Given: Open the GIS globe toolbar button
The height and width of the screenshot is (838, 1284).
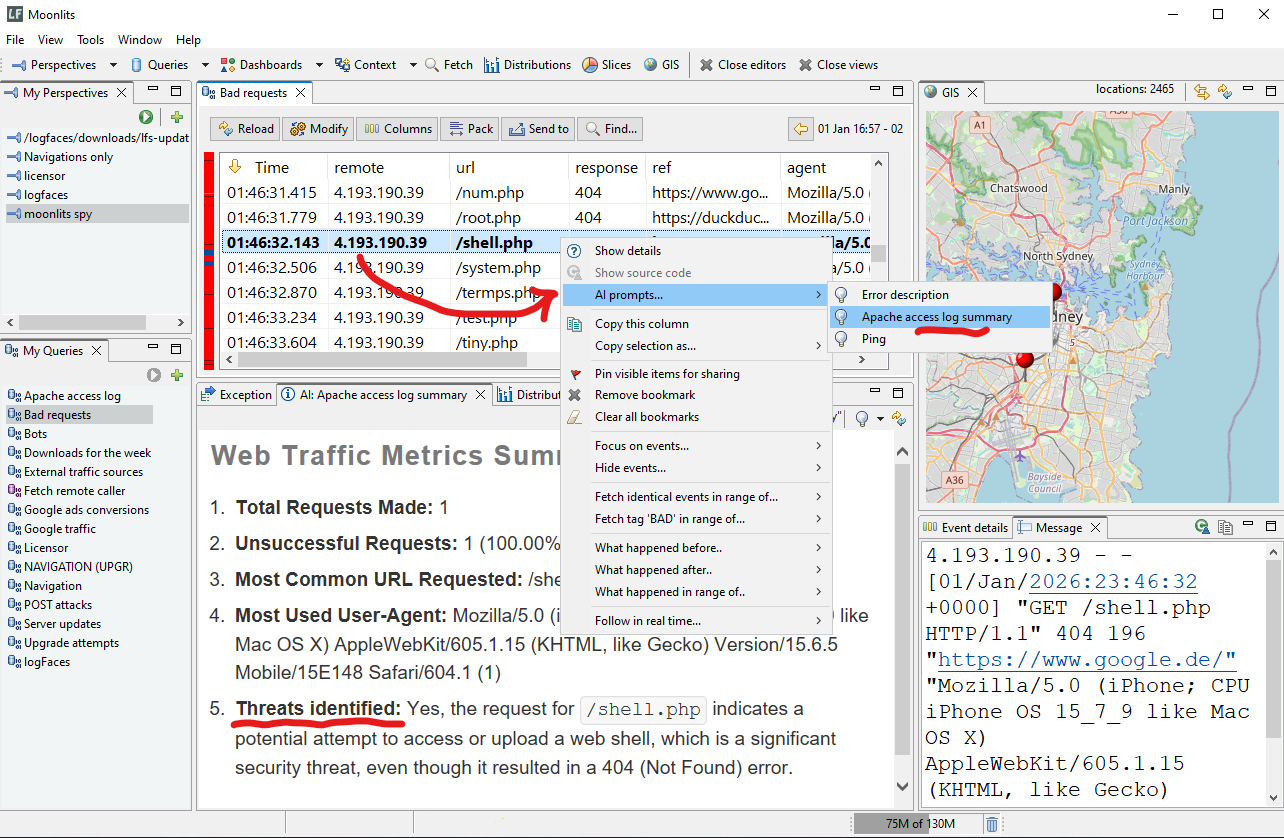Looking at the screenshot, I should click(651, 65).
